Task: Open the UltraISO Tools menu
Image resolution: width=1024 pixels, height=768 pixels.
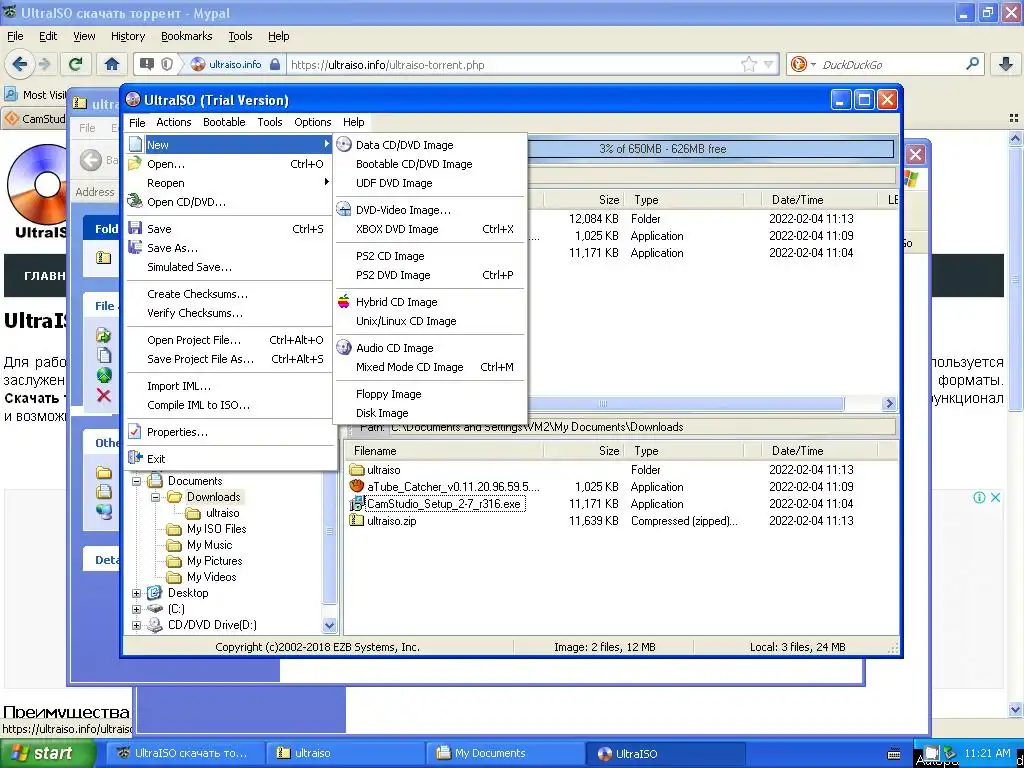Action: click(x=270, y=122)
